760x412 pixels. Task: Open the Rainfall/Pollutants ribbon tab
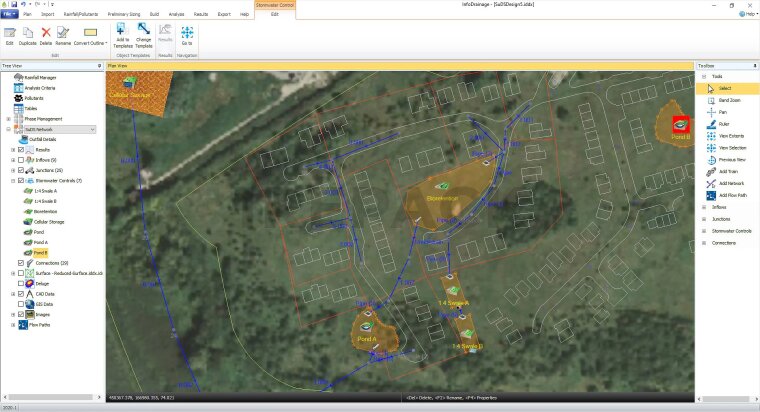[x=79, y=15]
